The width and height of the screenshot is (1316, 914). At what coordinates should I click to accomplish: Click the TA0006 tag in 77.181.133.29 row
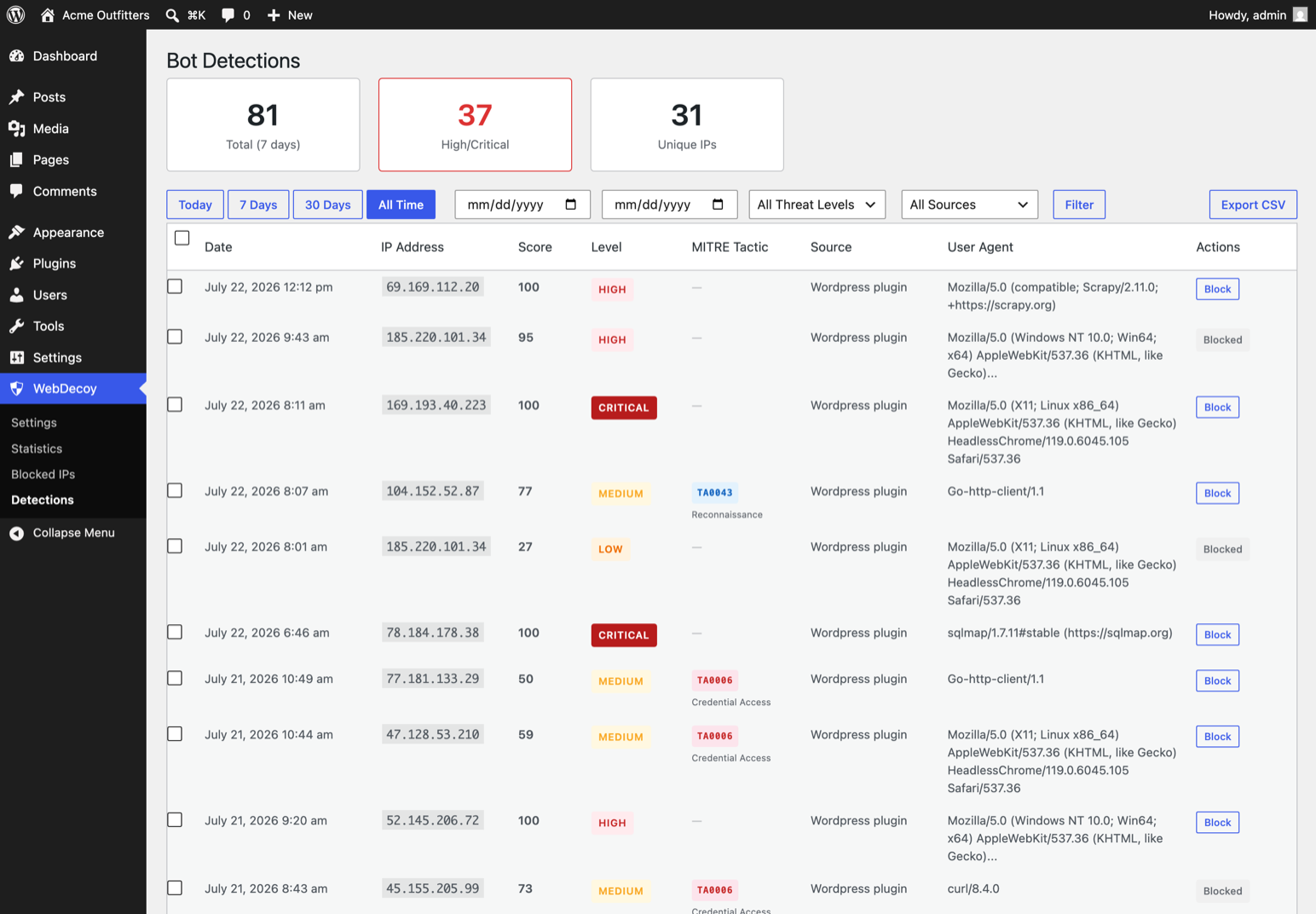coord(714,680)
